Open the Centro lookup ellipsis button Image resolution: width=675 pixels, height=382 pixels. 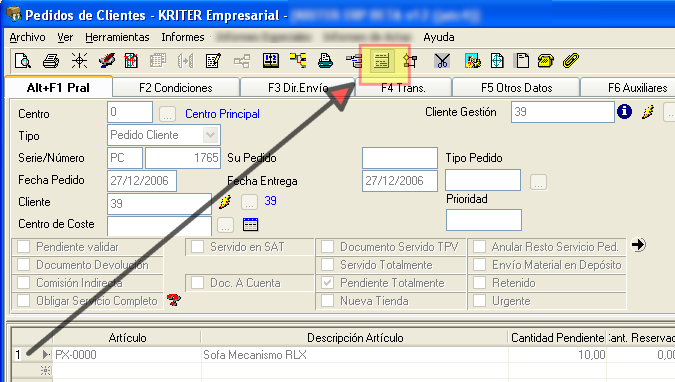point(167,114)
